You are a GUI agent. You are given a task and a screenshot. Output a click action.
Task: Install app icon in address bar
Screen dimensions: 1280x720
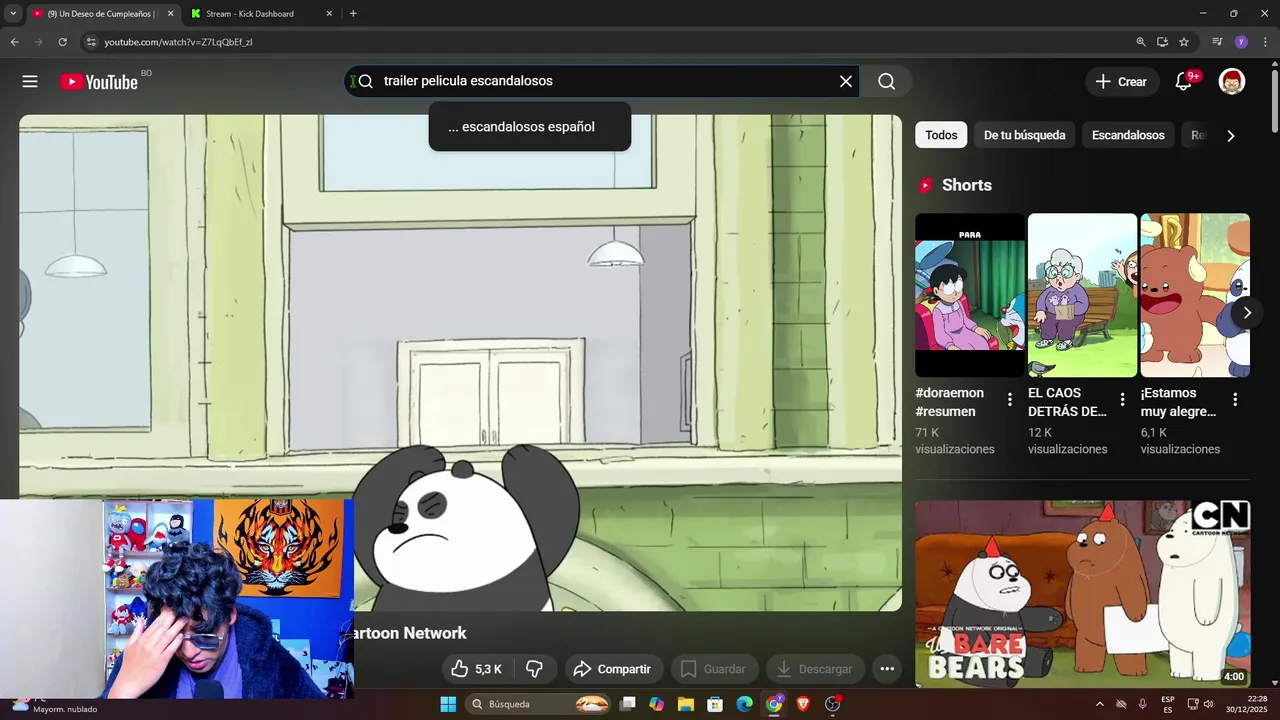click(1162, 42)
